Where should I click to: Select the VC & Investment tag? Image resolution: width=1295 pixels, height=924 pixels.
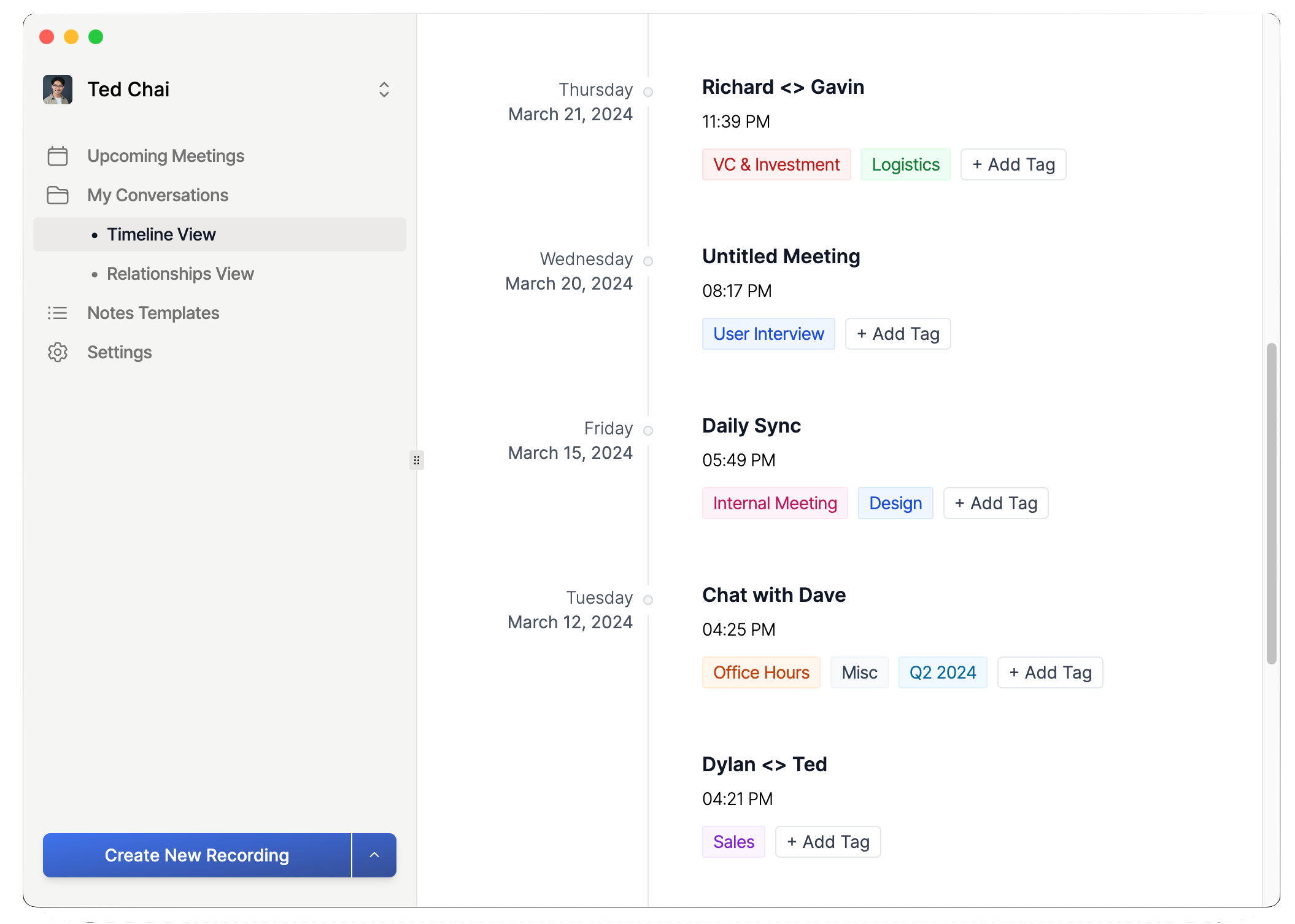[x=776, y=164]
